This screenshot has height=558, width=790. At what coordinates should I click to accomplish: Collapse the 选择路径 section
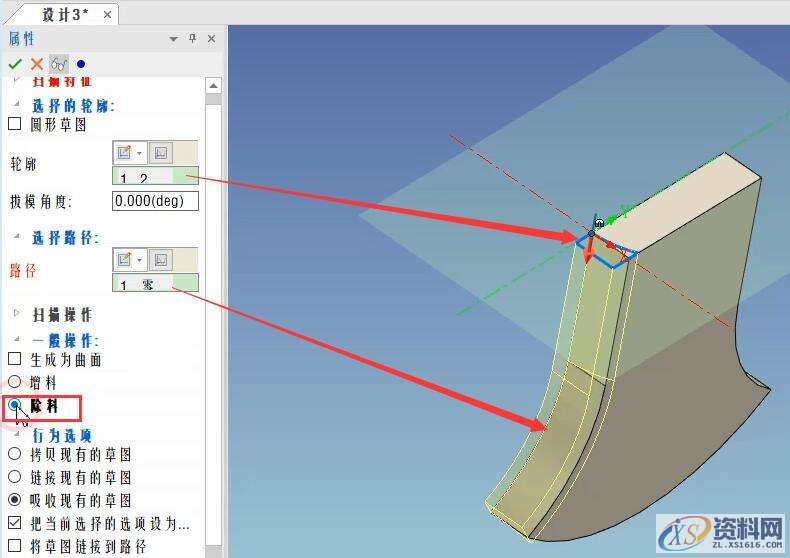tap(16, 237)
